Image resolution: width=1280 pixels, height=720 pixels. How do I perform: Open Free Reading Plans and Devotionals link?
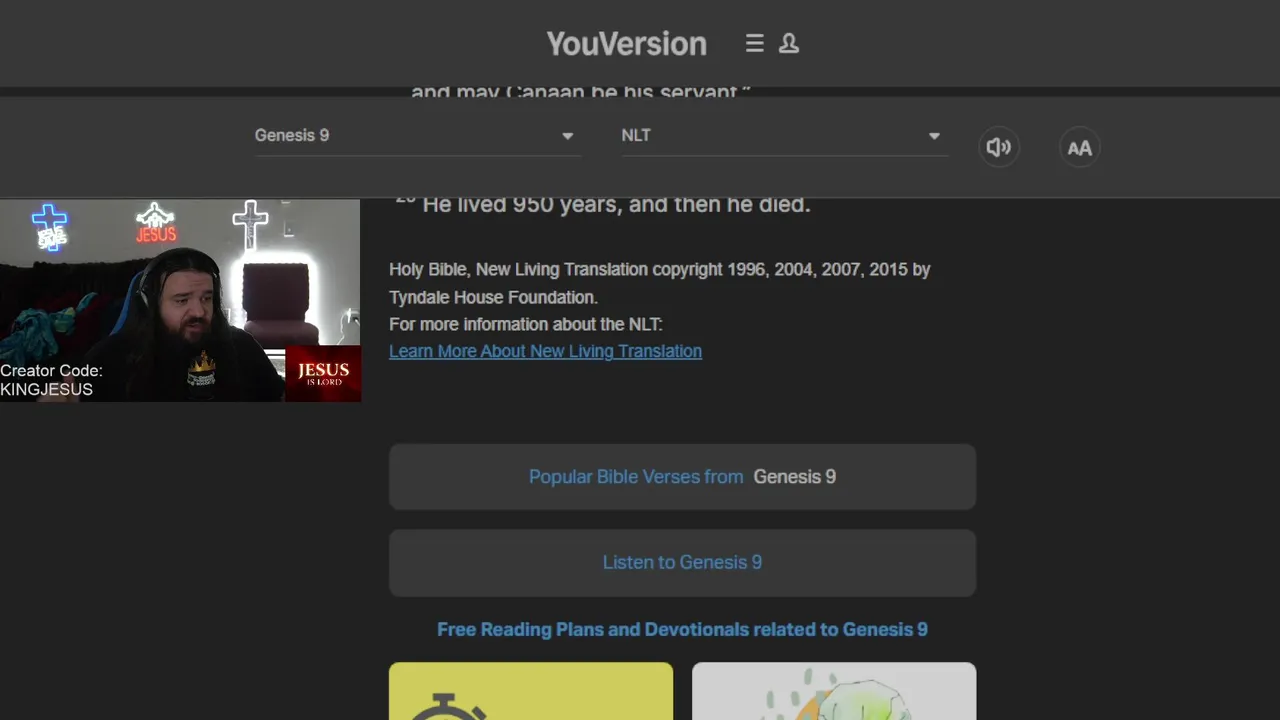(682, 629)
